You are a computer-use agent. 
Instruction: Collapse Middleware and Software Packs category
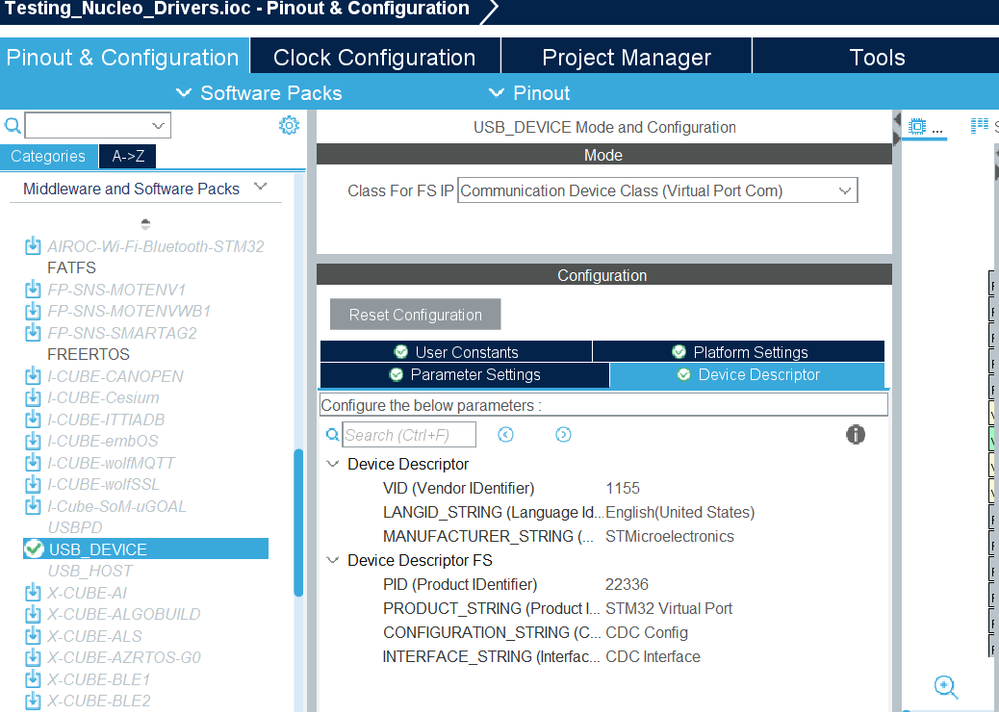click(x=261, y=187)
